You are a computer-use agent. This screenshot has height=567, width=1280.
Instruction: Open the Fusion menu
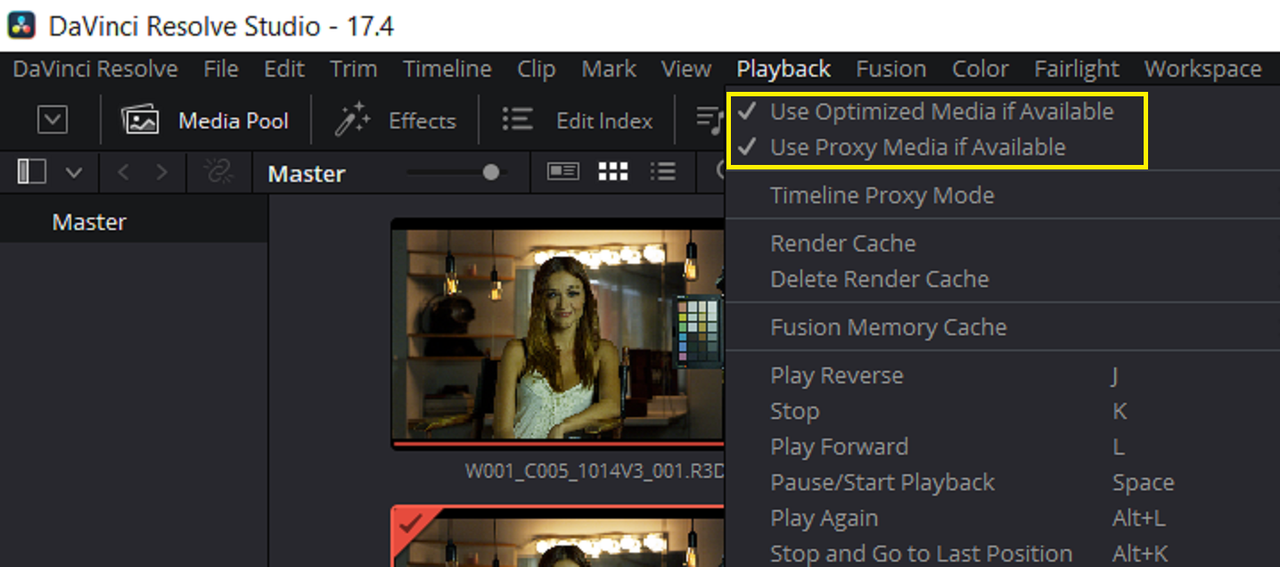[x=891, y=69]
